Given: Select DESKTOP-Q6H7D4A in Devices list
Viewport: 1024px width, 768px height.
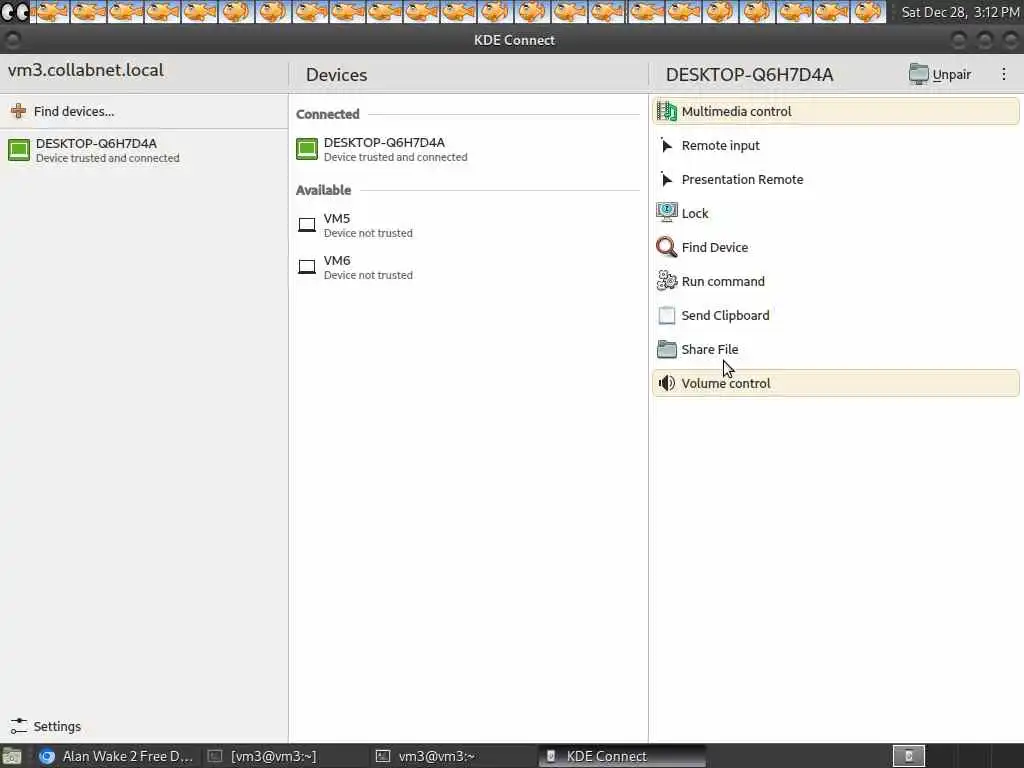Looking at the screenshot, I should 468,149.
